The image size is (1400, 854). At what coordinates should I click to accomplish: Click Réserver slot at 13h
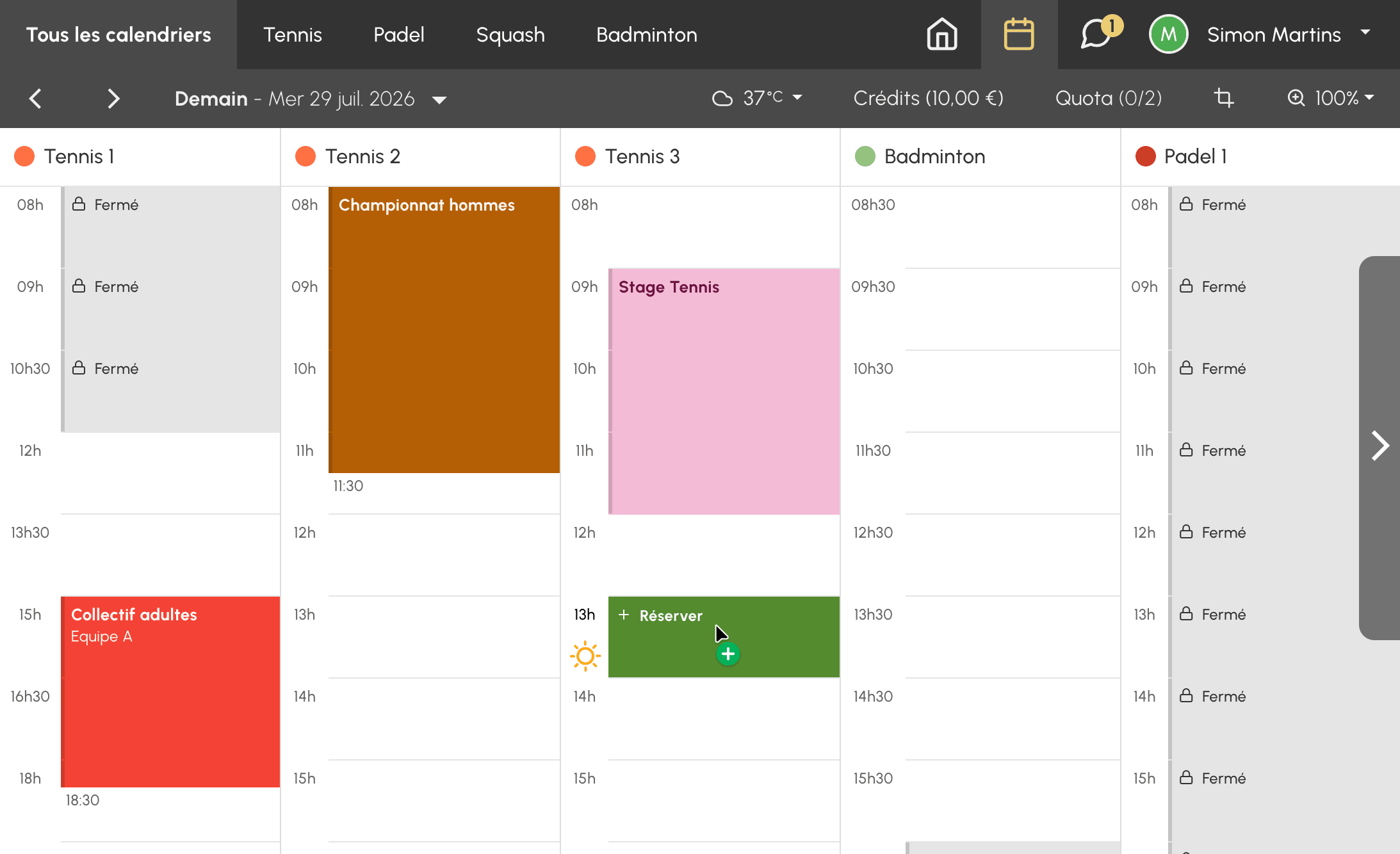tap(724, 637)
